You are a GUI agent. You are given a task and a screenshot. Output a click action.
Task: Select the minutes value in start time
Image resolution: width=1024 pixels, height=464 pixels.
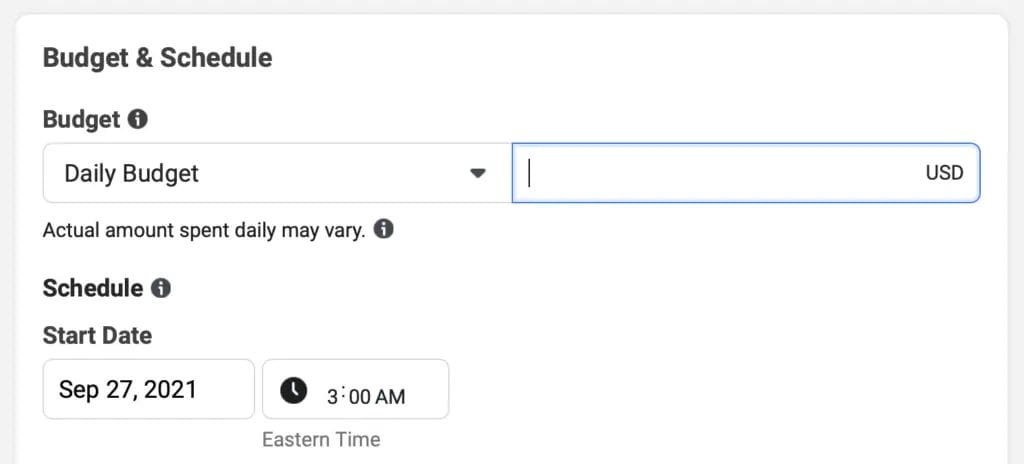359,397
